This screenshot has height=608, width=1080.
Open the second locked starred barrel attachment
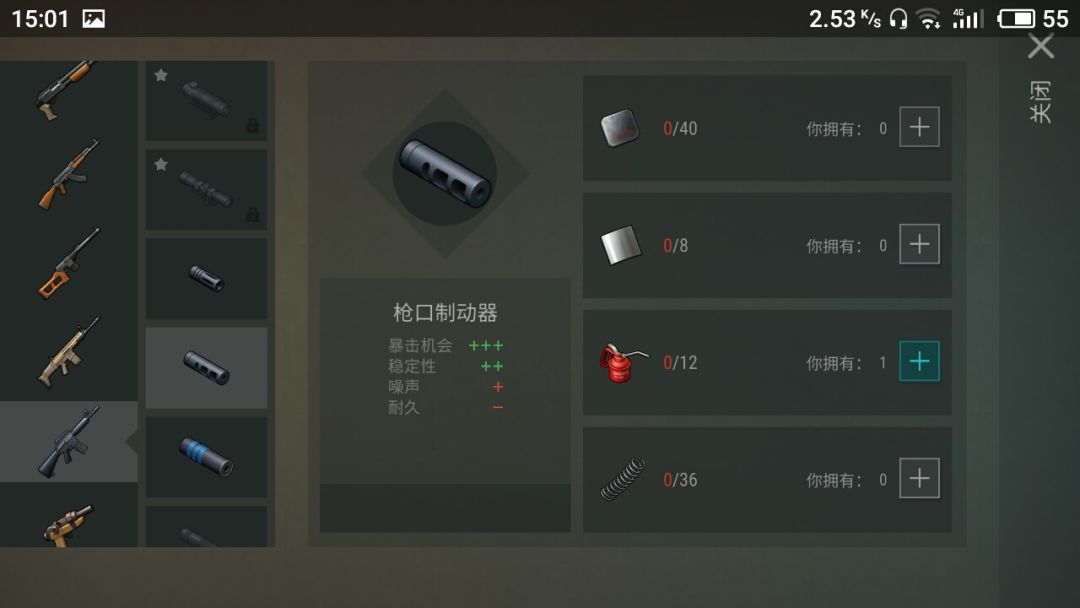tap(207, 189)
